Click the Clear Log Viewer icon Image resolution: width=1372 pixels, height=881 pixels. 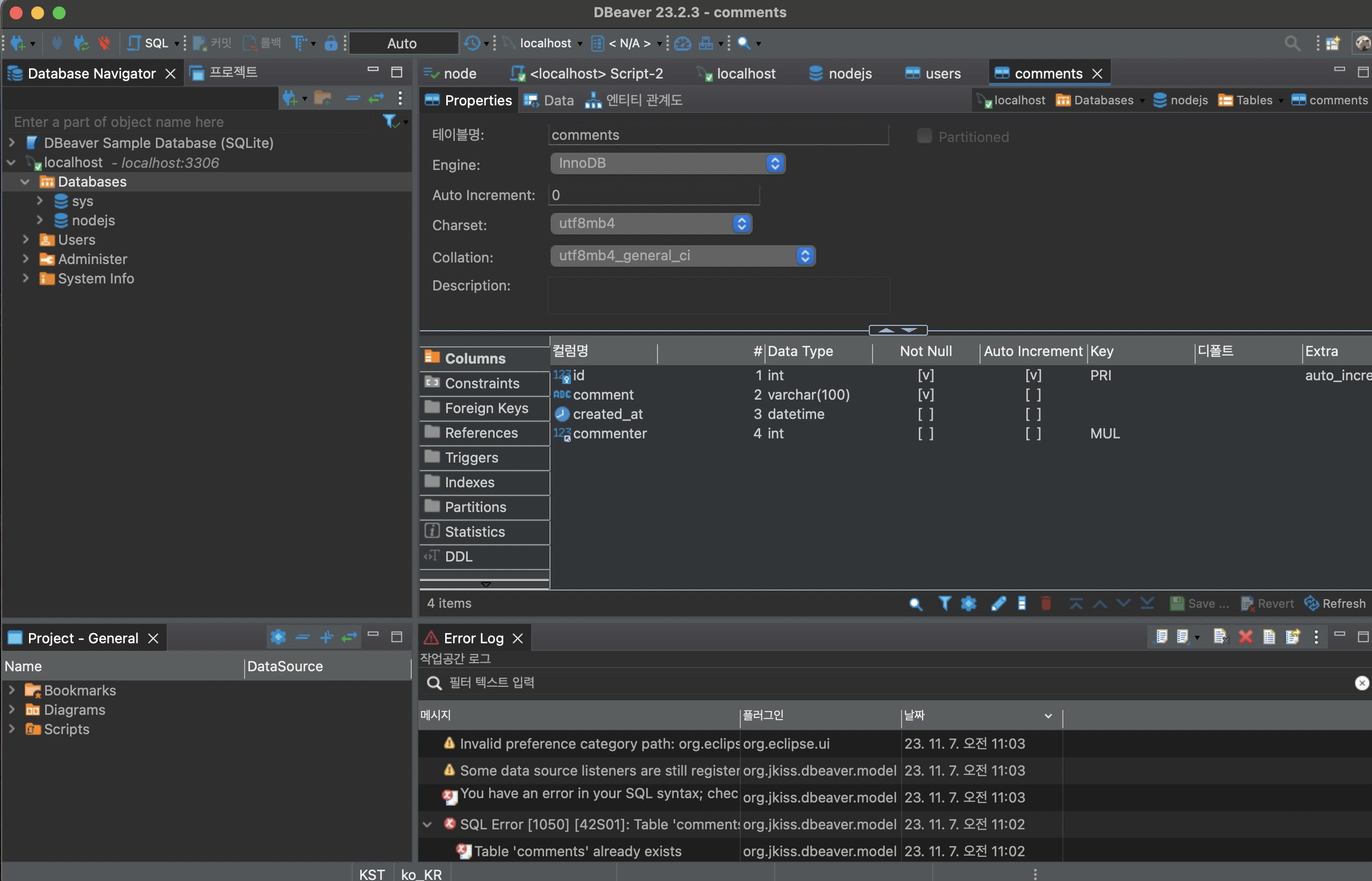(1220, 637)
